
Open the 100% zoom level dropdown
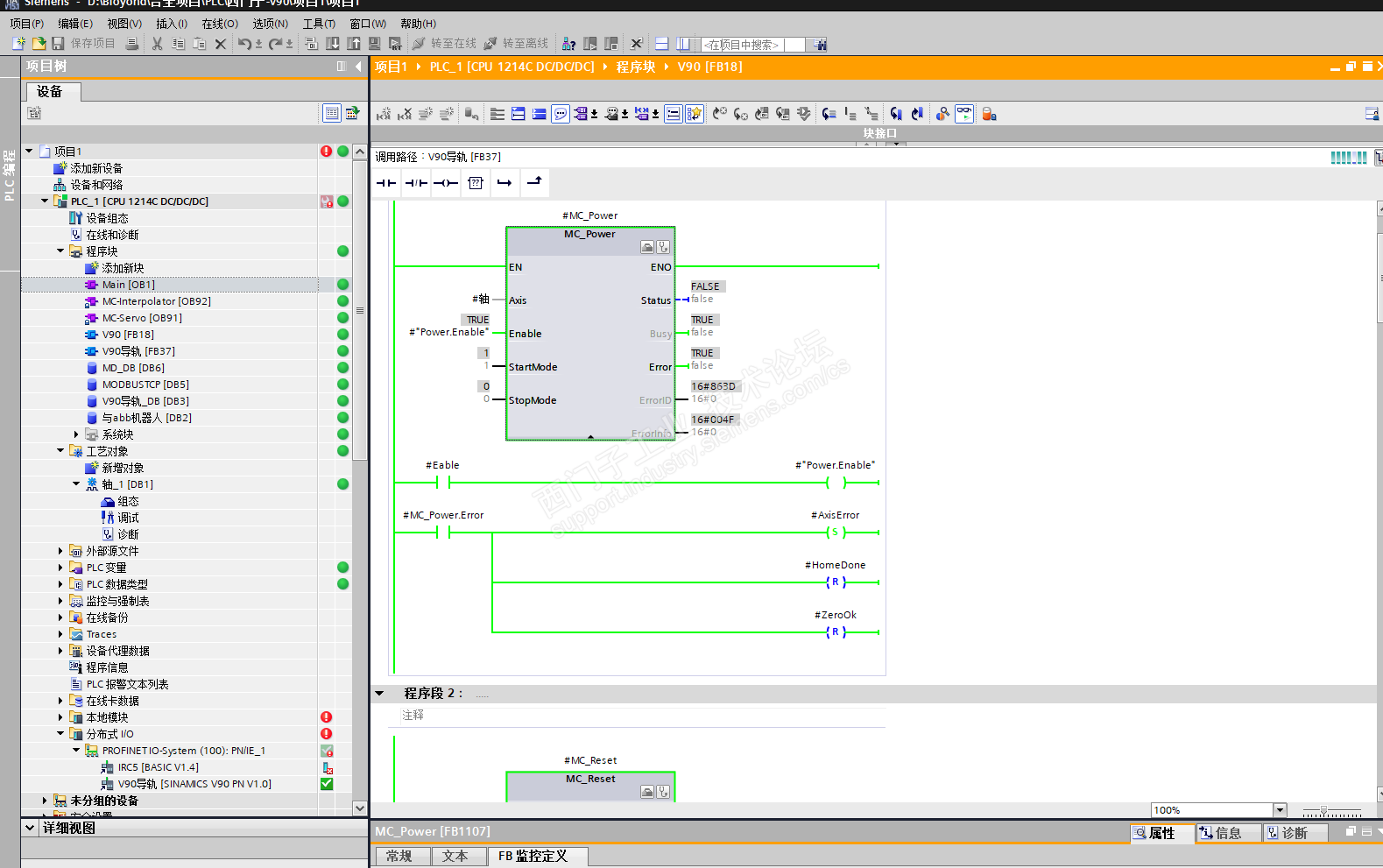pos(1280,810)
